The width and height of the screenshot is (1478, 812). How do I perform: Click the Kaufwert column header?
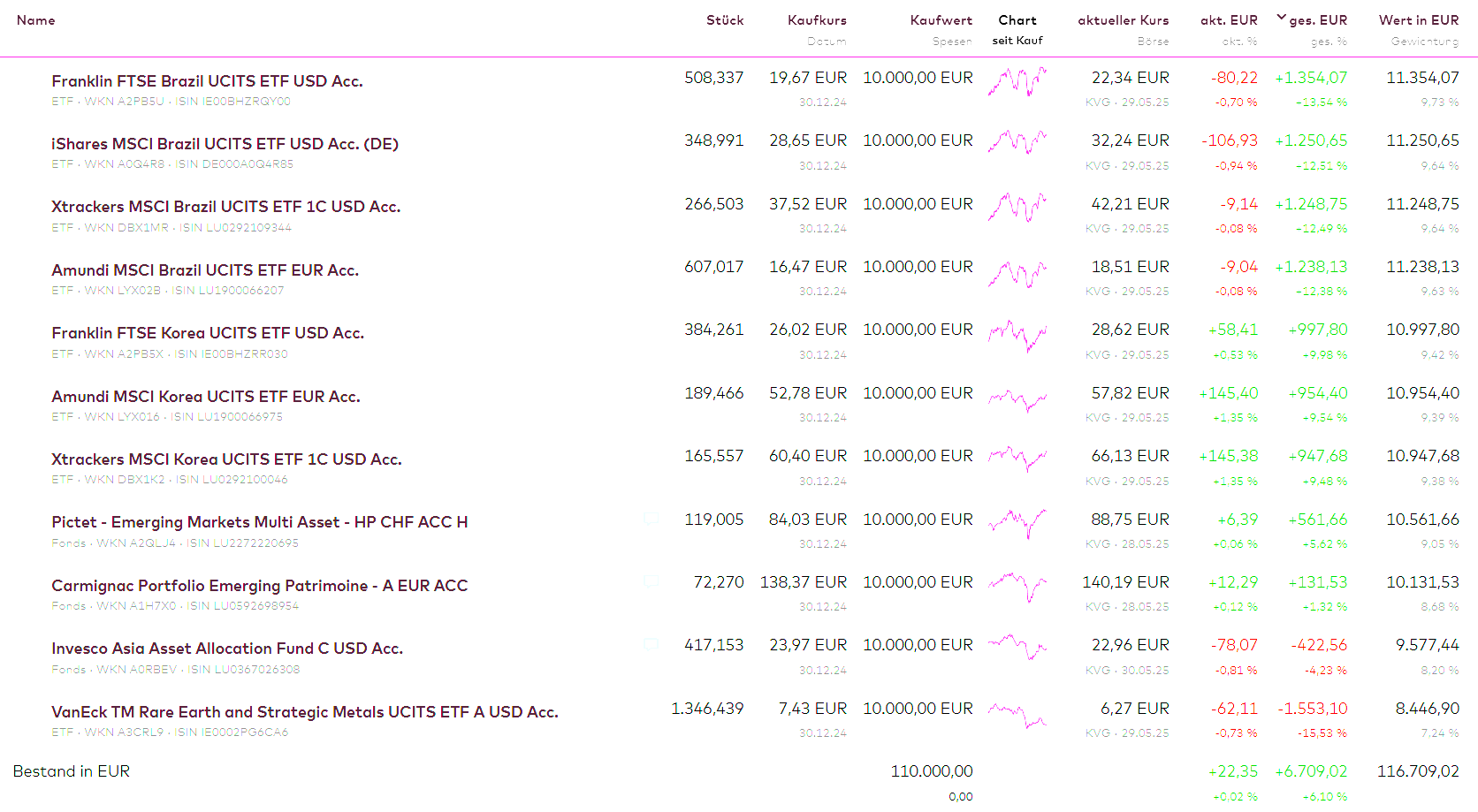tap(941, 20)
